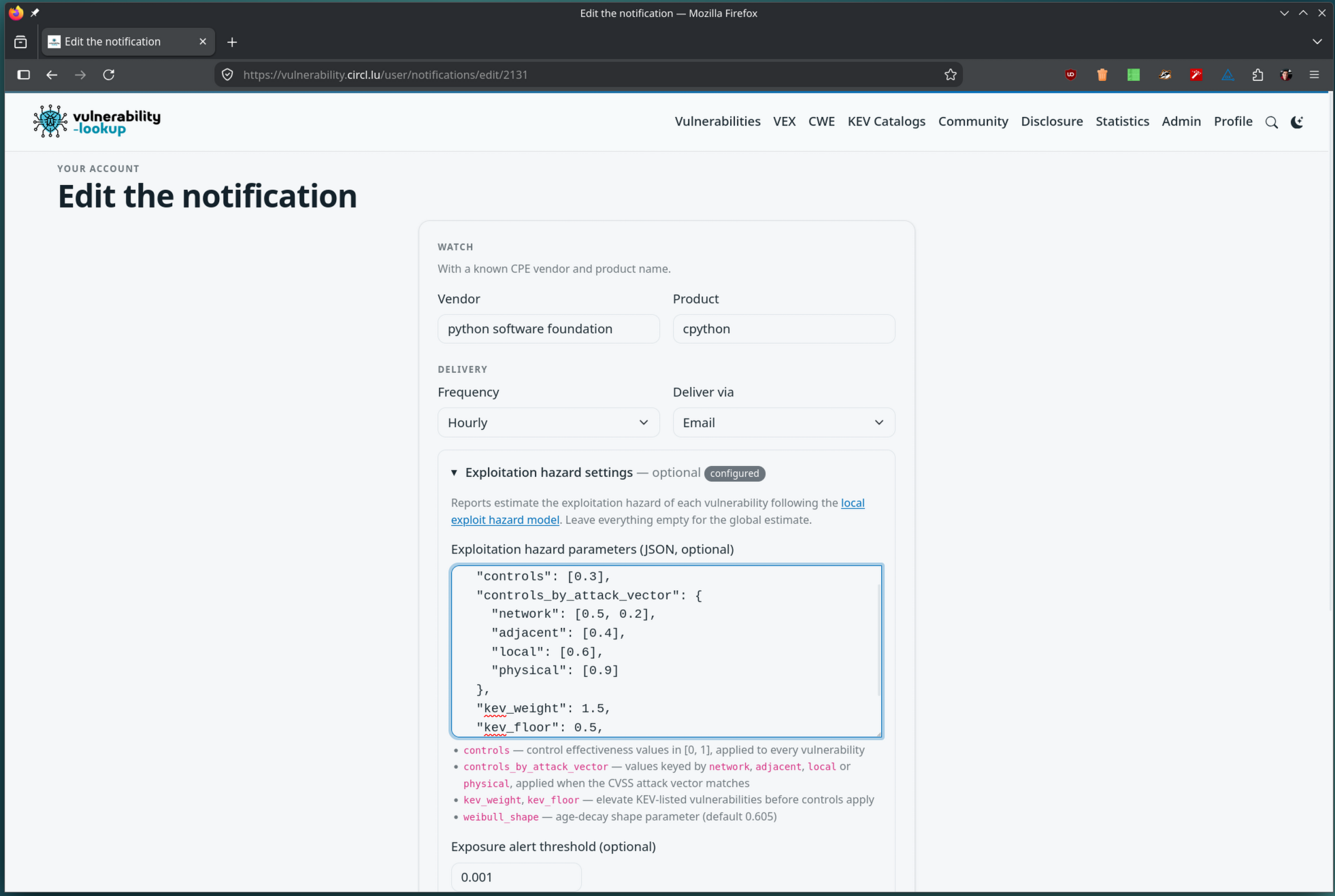Click the Firefox application icon in title bar
The width and height of the screenshot is (1335, 896).
[x=16, y=13]
